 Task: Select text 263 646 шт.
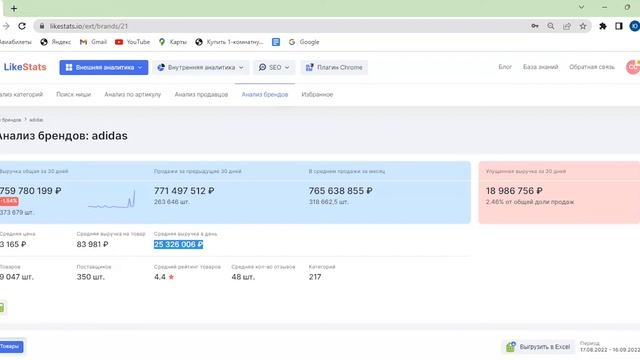click(171, 202)
